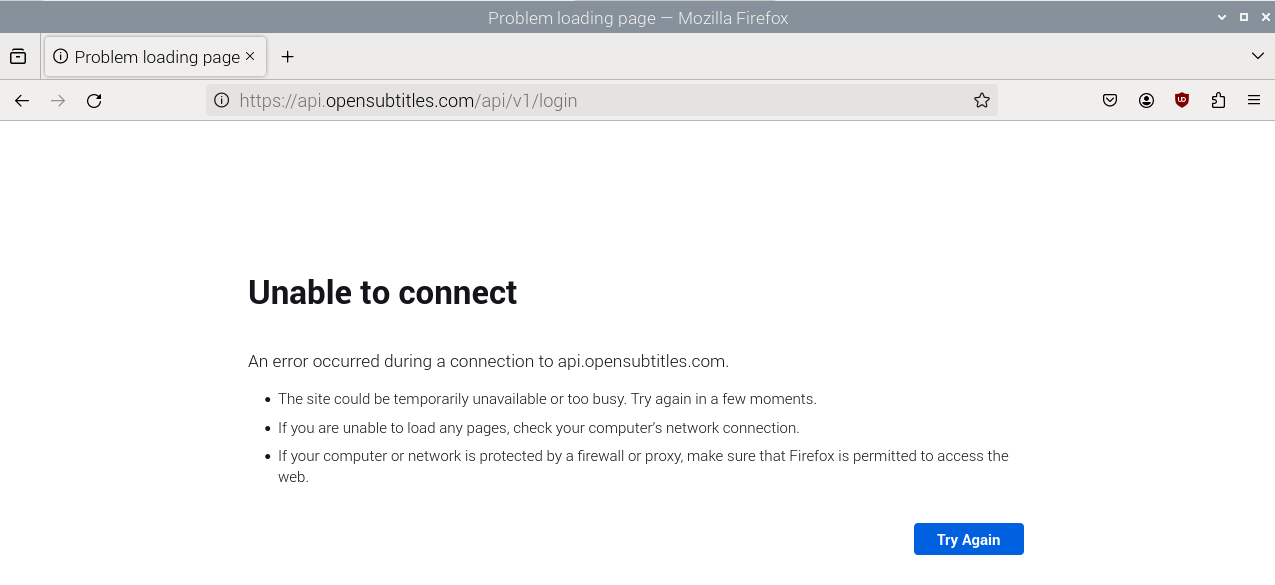The image size is (1275, 585).
Task: Open the List all tabs dropdown
Action: (x=1258, y=56)
